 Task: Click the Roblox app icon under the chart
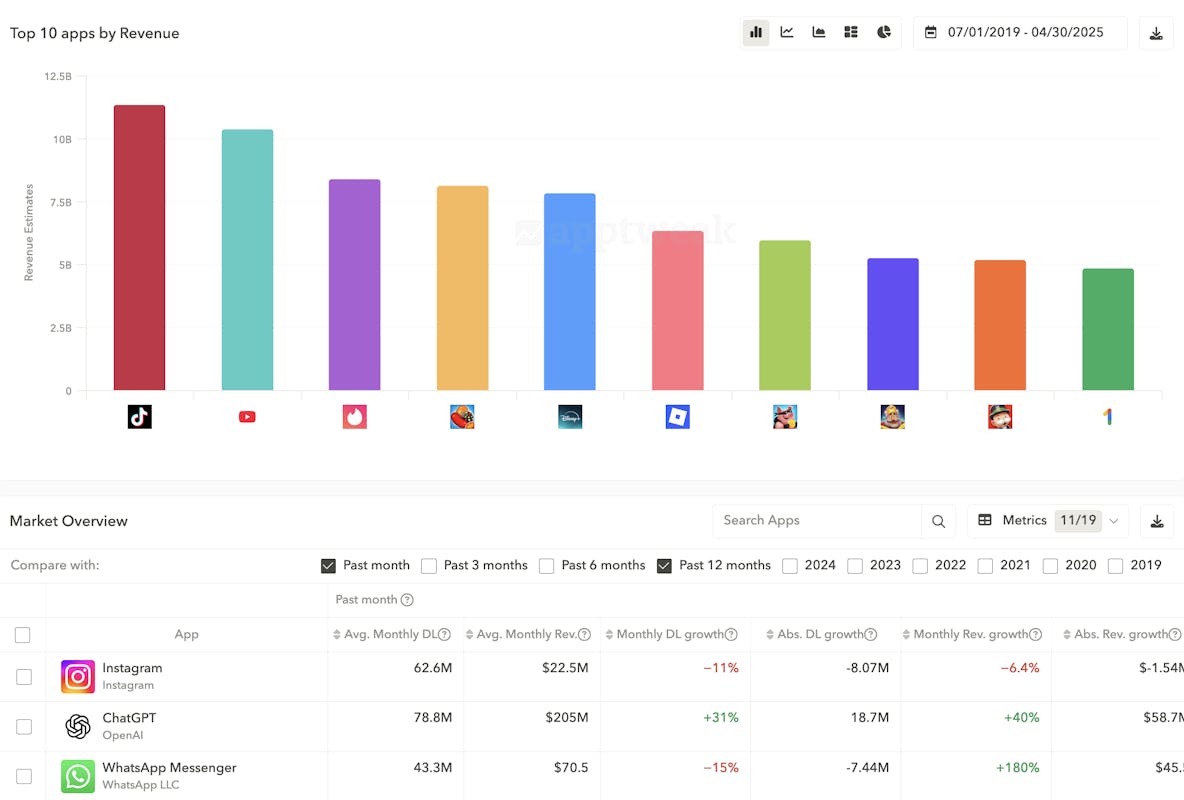677,416
